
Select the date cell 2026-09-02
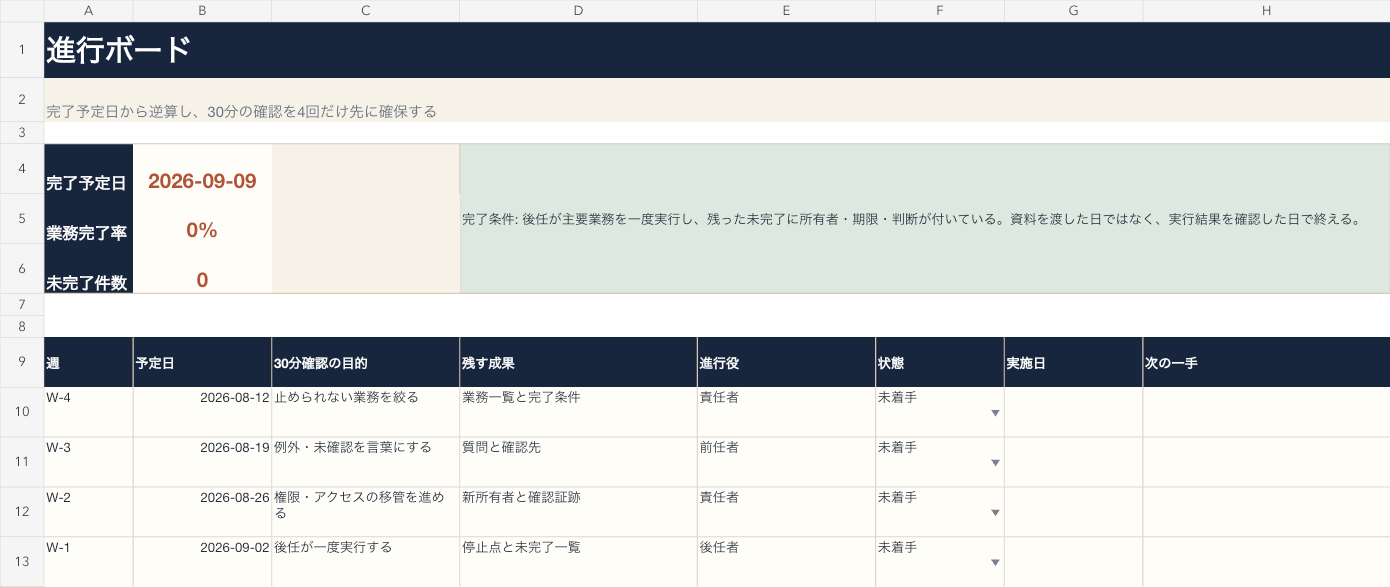[202, 562]
